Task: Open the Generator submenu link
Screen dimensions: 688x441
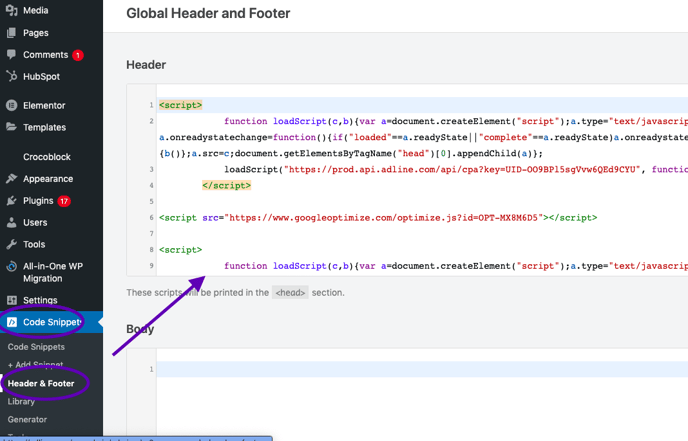Action: [27, 419]
